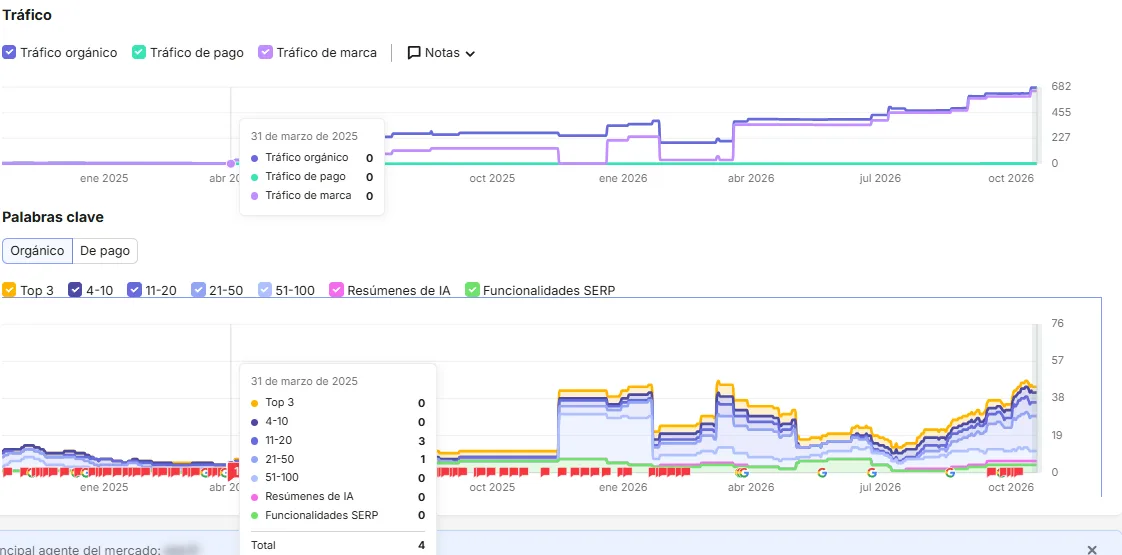Viewport: 1122px width, 555px height.
Task: Click the Funcionalidades SERP tooltip row
Action: pos(338,515)
